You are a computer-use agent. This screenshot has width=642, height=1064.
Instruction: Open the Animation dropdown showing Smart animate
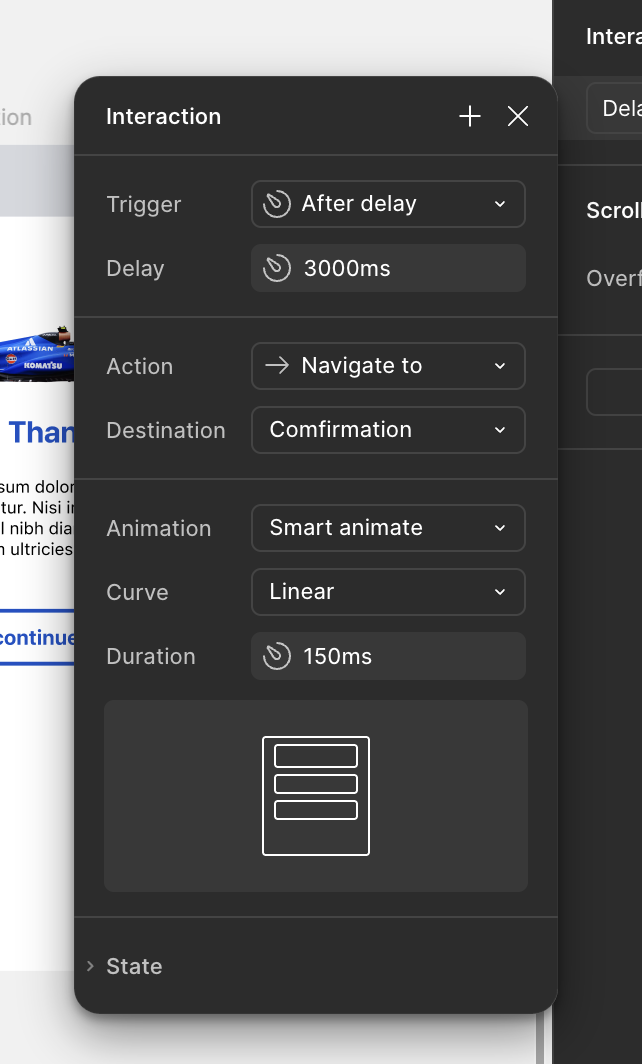coord(388,528)
